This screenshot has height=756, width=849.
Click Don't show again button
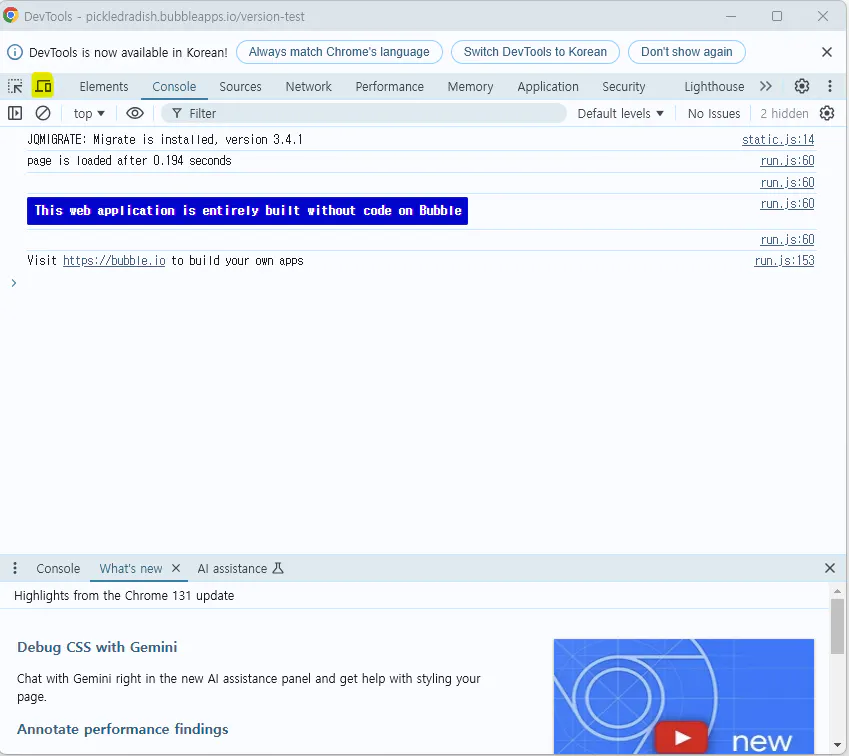[687, 52]
